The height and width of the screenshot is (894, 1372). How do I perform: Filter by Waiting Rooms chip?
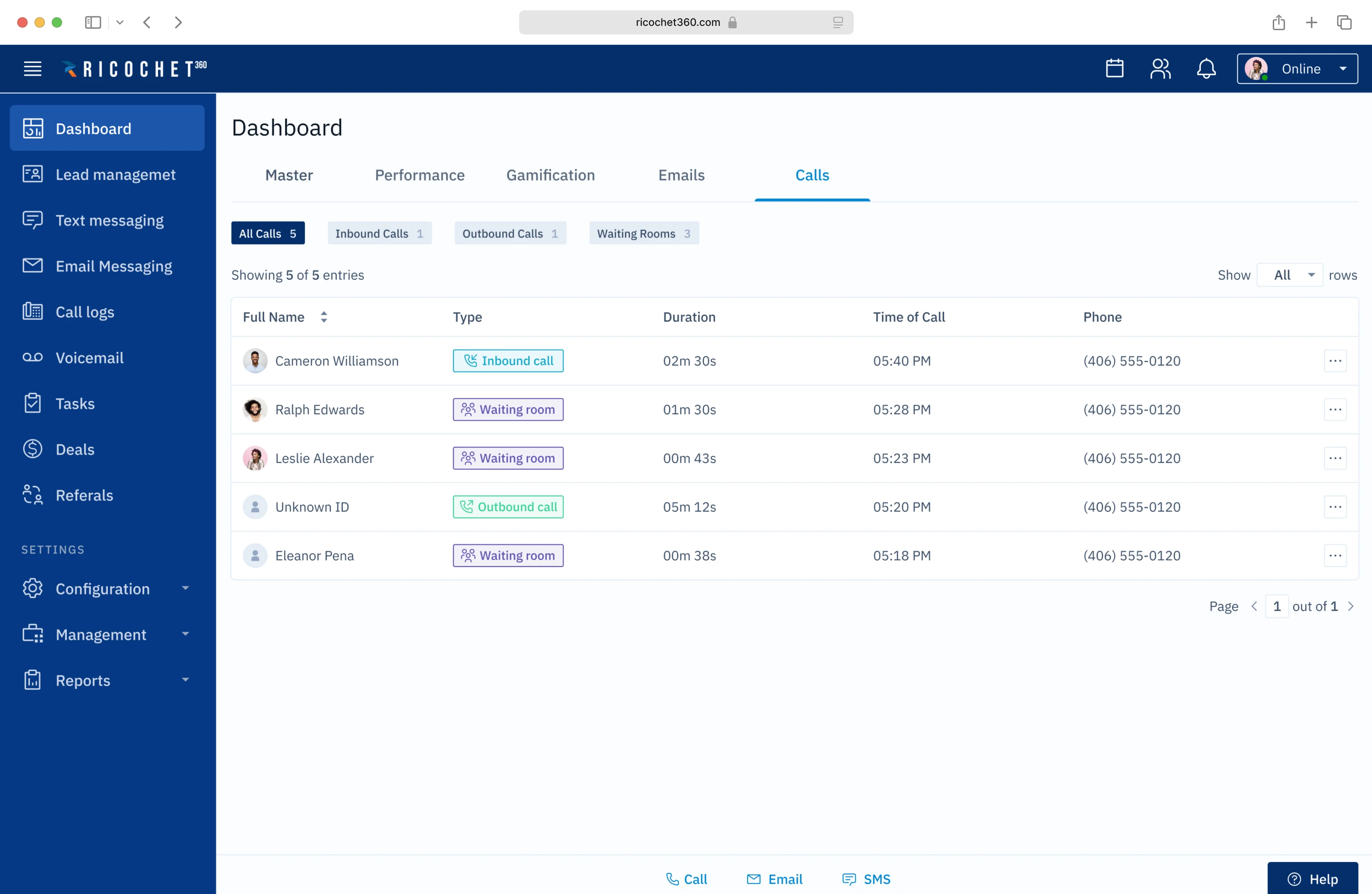point(643,234)
